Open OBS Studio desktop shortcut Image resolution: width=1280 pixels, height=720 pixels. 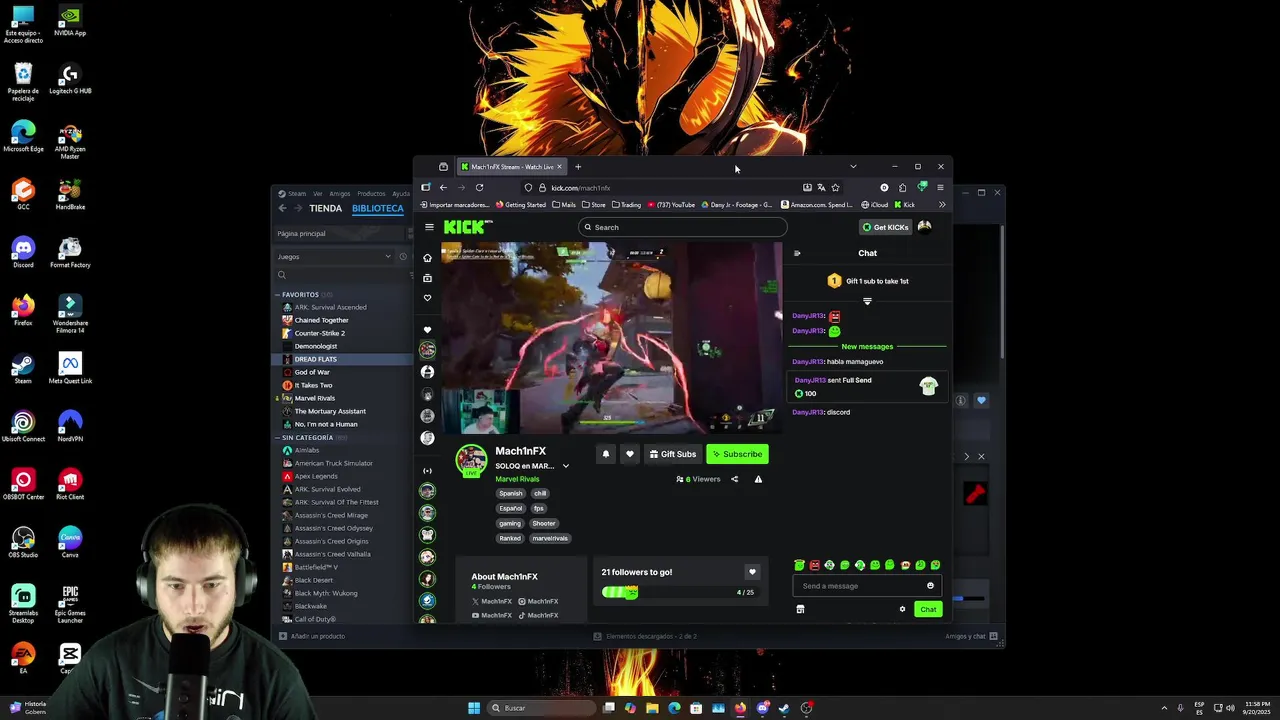[23, 541]
